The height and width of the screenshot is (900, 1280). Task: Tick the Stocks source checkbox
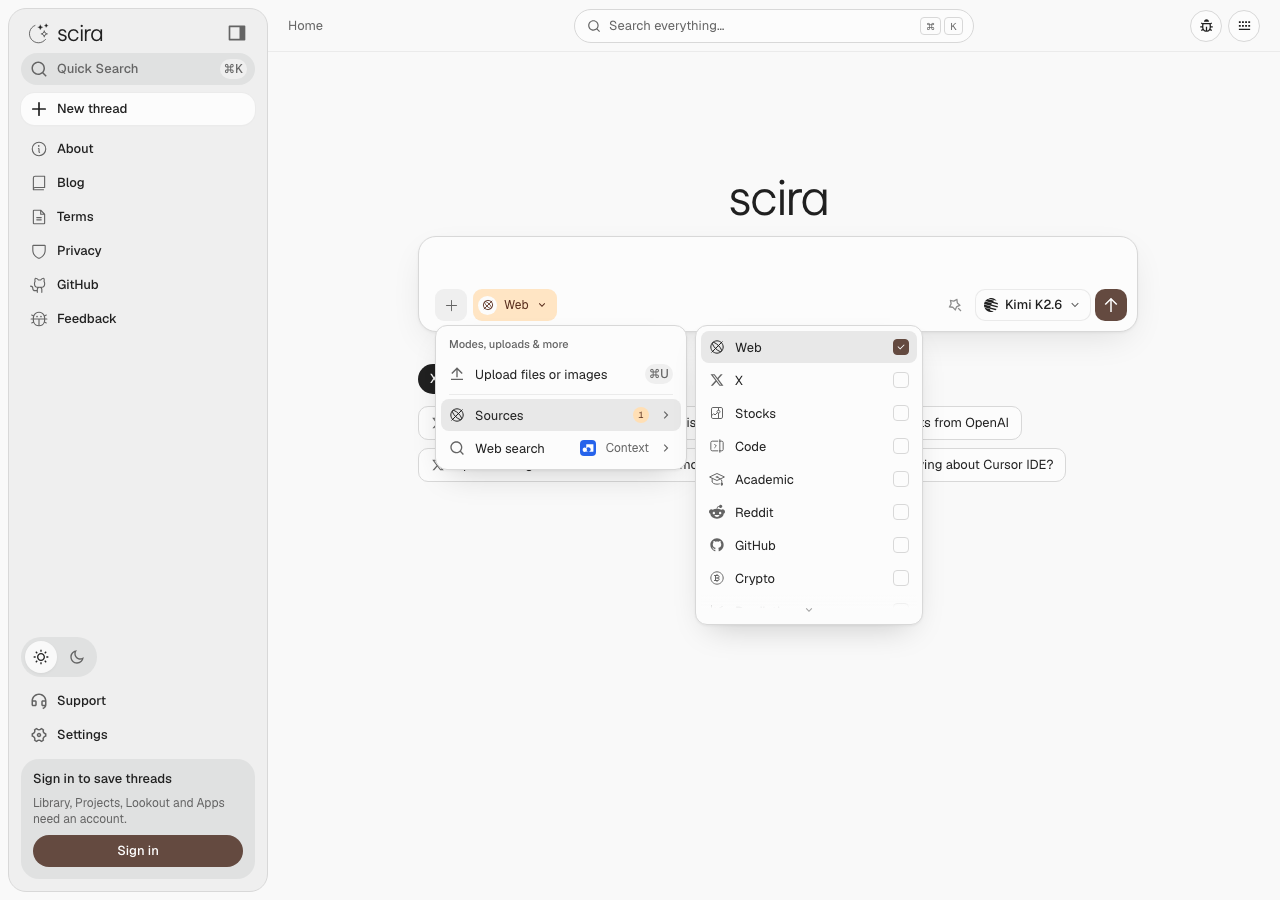pyautogui.click(x=901, y=413)
